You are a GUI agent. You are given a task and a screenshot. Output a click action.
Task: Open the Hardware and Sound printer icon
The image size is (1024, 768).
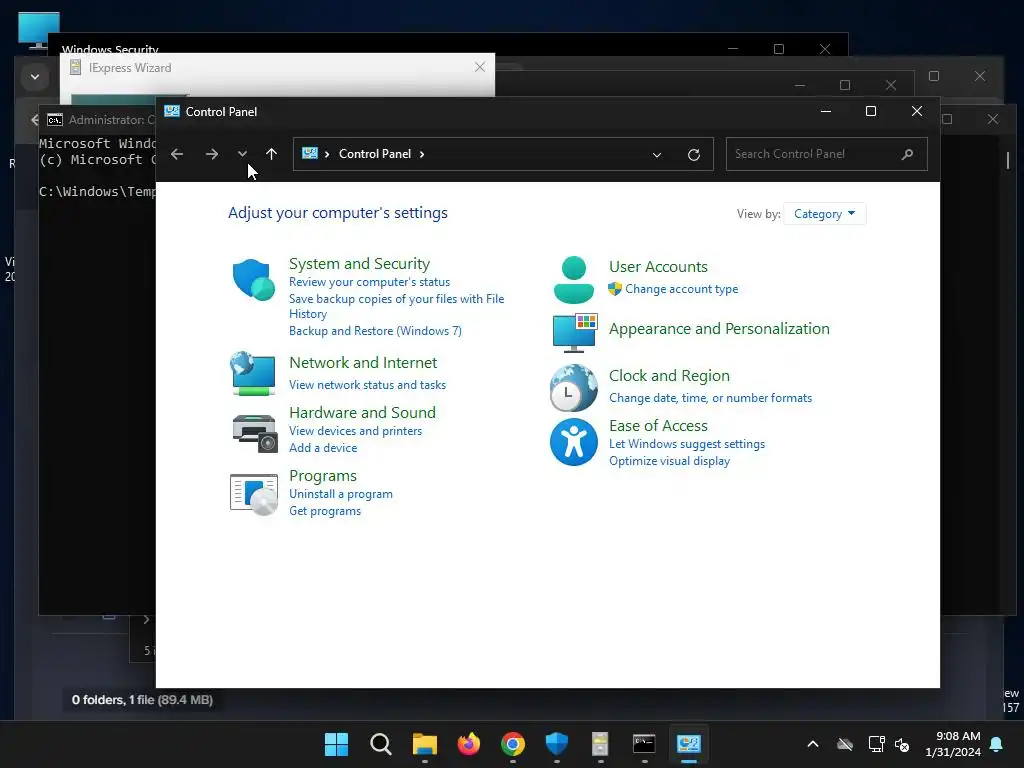pos(254,433)
